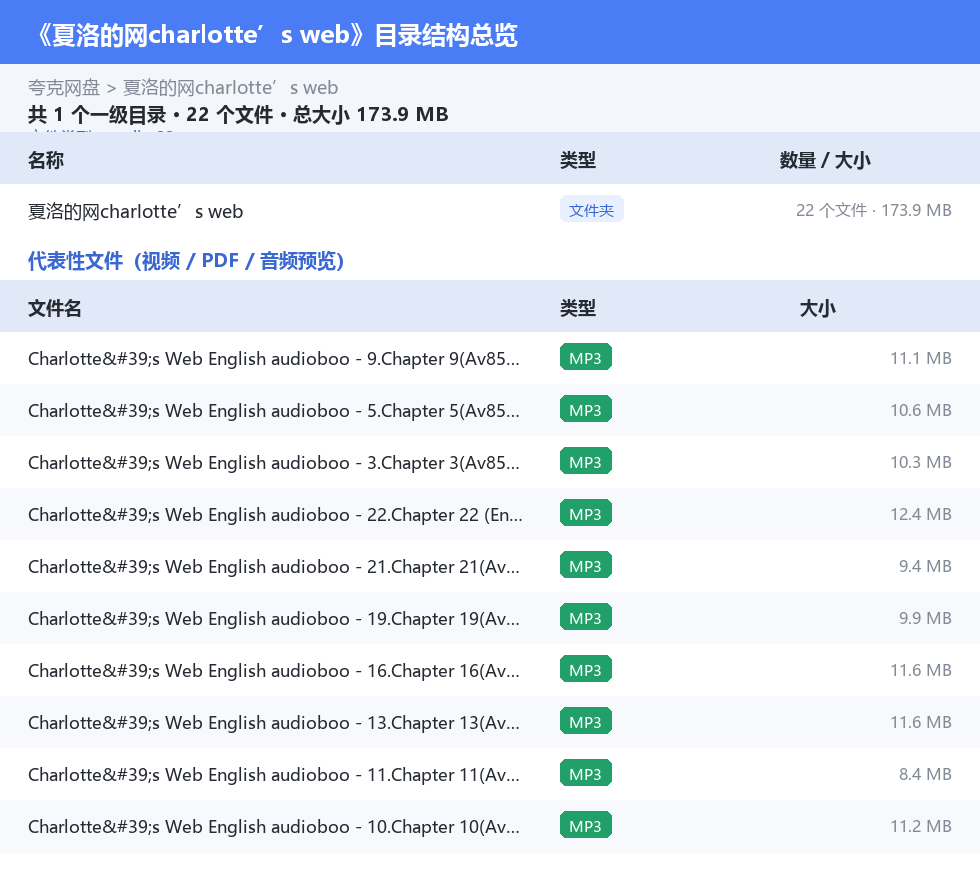Click breadcrumb 夏洛的网charlotte' s web

[230, 88]
